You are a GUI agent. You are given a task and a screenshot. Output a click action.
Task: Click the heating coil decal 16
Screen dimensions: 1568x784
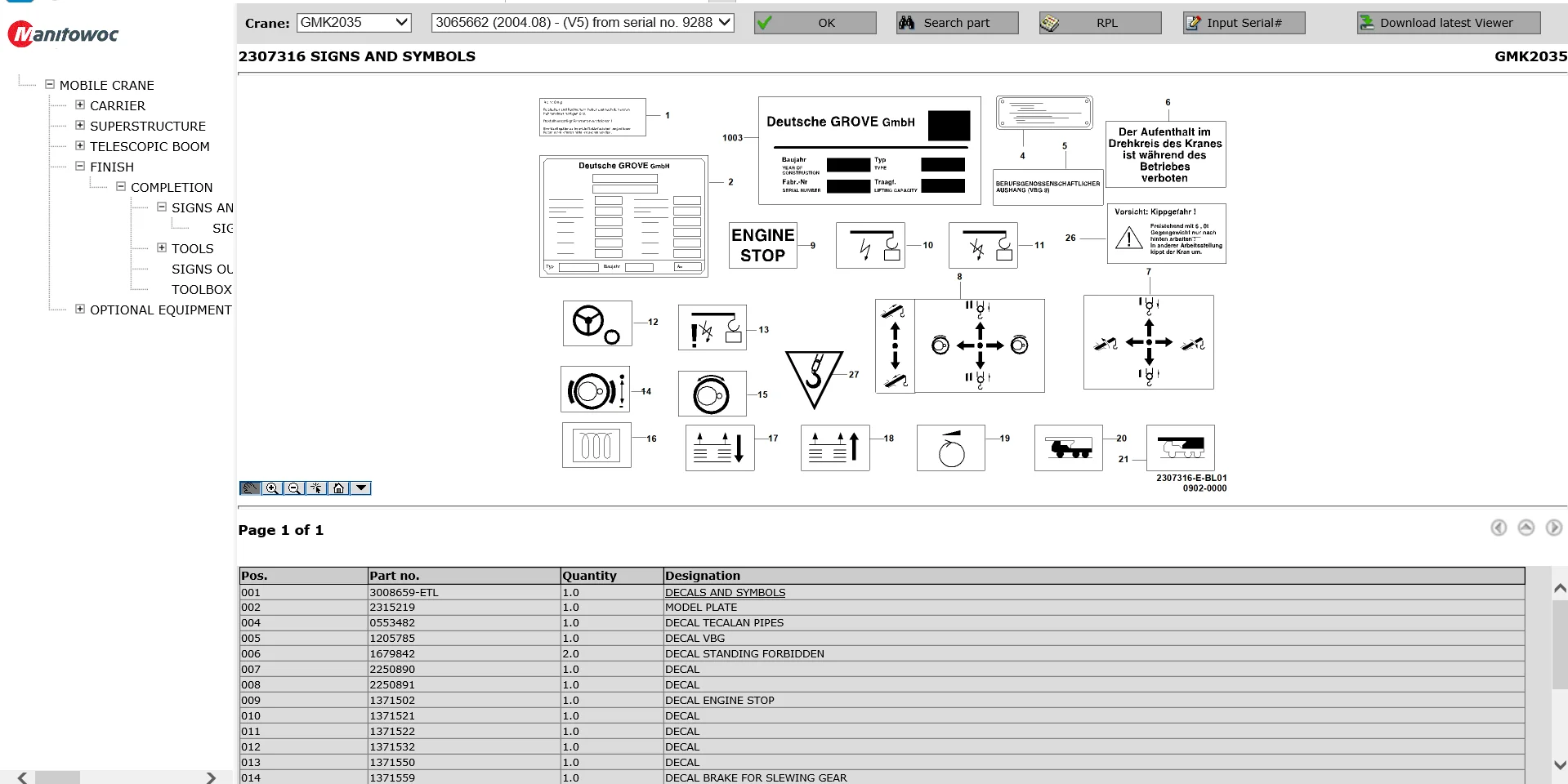[x=596, y=445]
